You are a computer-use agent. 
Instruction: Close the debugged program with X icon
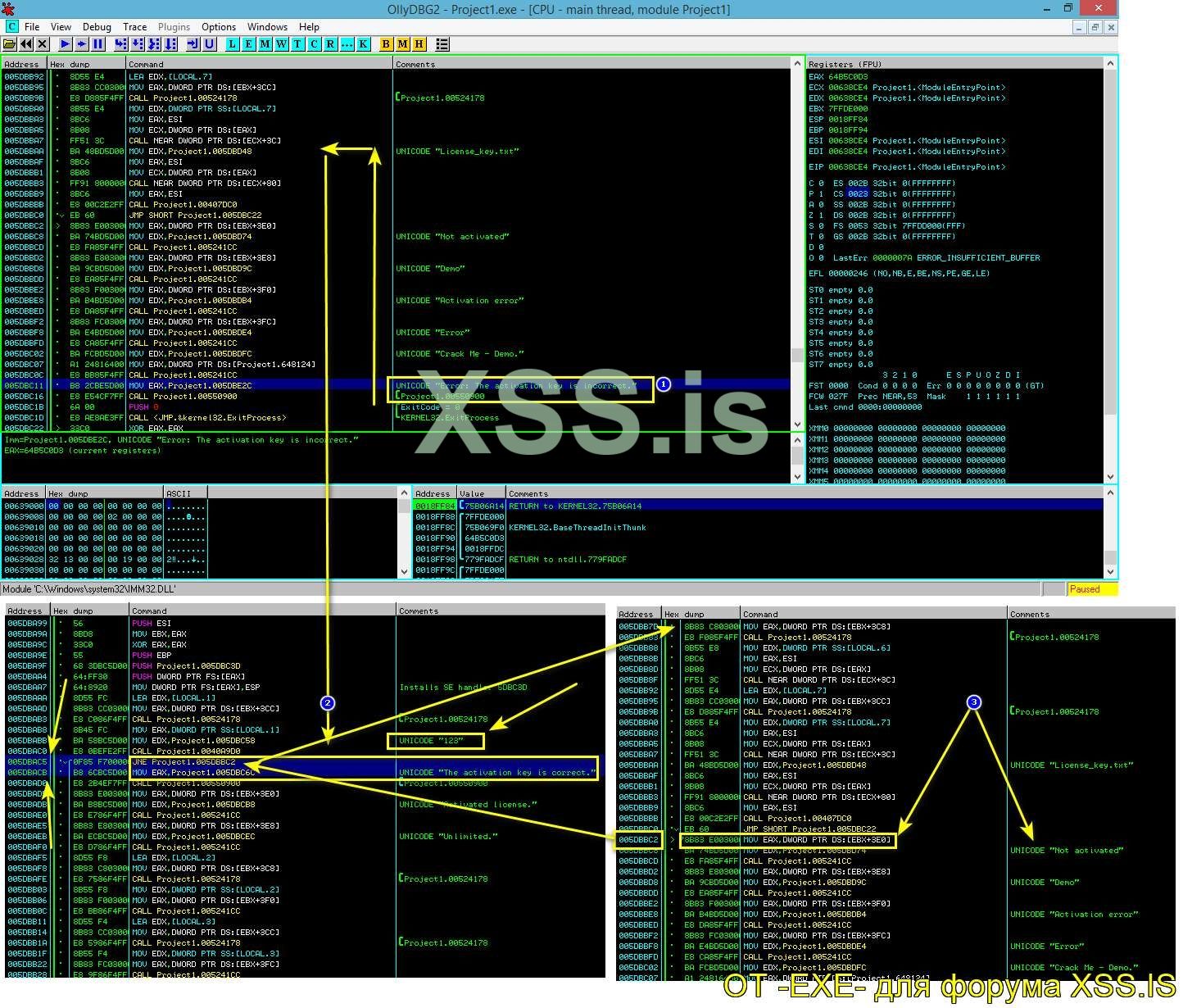point(43,44)
